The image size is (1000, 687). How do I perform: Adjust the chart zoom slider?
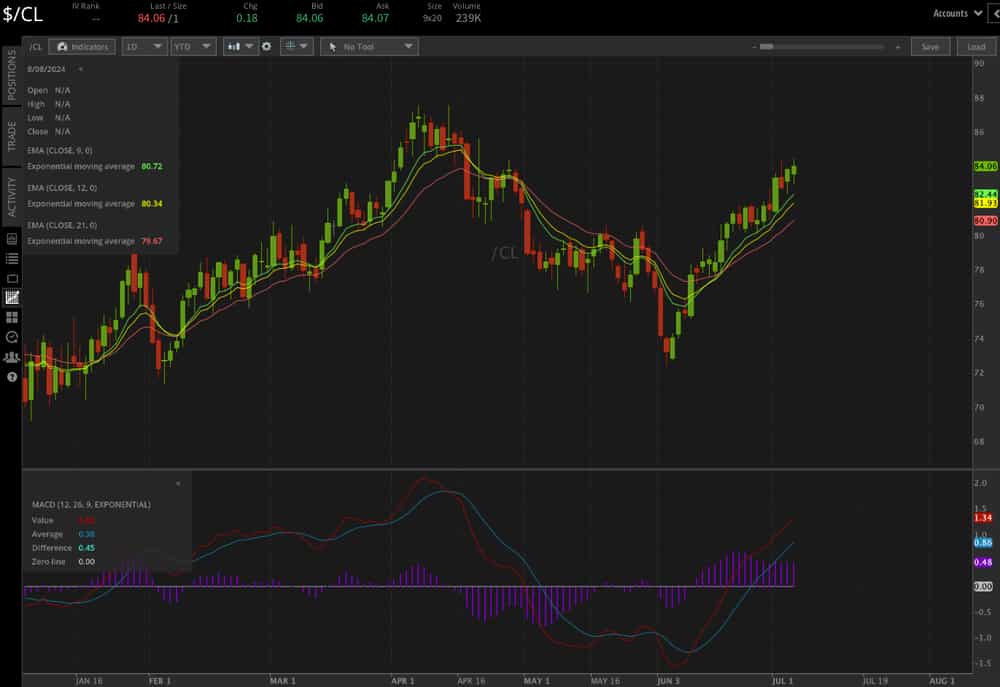[768, 46]
